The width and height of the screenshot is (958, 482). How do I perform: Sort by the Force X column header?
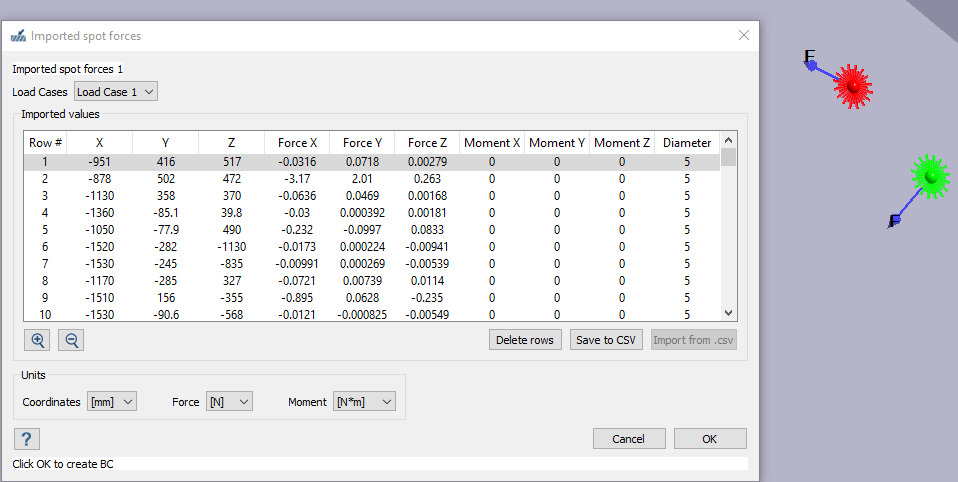point(297,143)
